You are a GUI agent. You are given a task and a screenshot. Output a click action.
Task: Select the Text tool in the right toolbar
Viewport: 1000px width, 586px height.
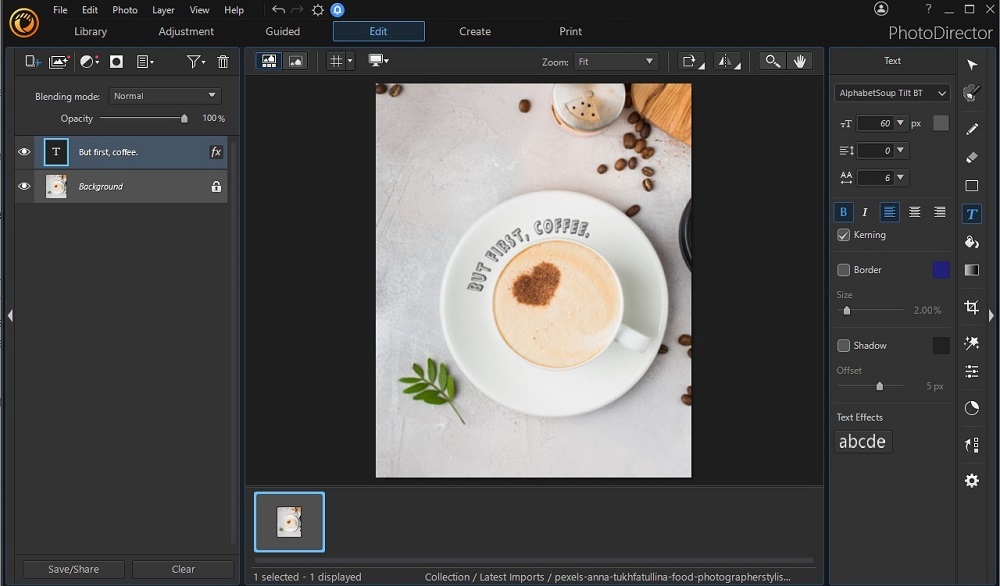971,213
